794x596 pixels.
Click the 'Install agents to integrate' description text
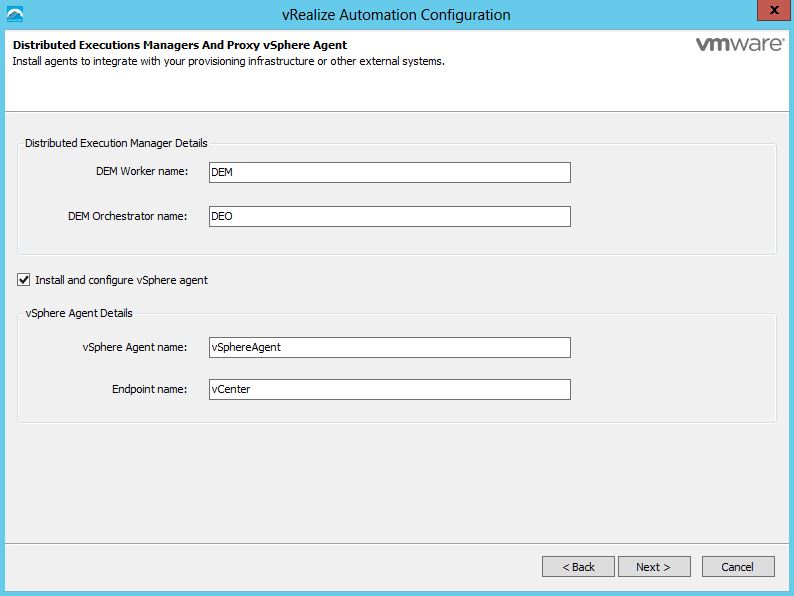click(228, 61)
